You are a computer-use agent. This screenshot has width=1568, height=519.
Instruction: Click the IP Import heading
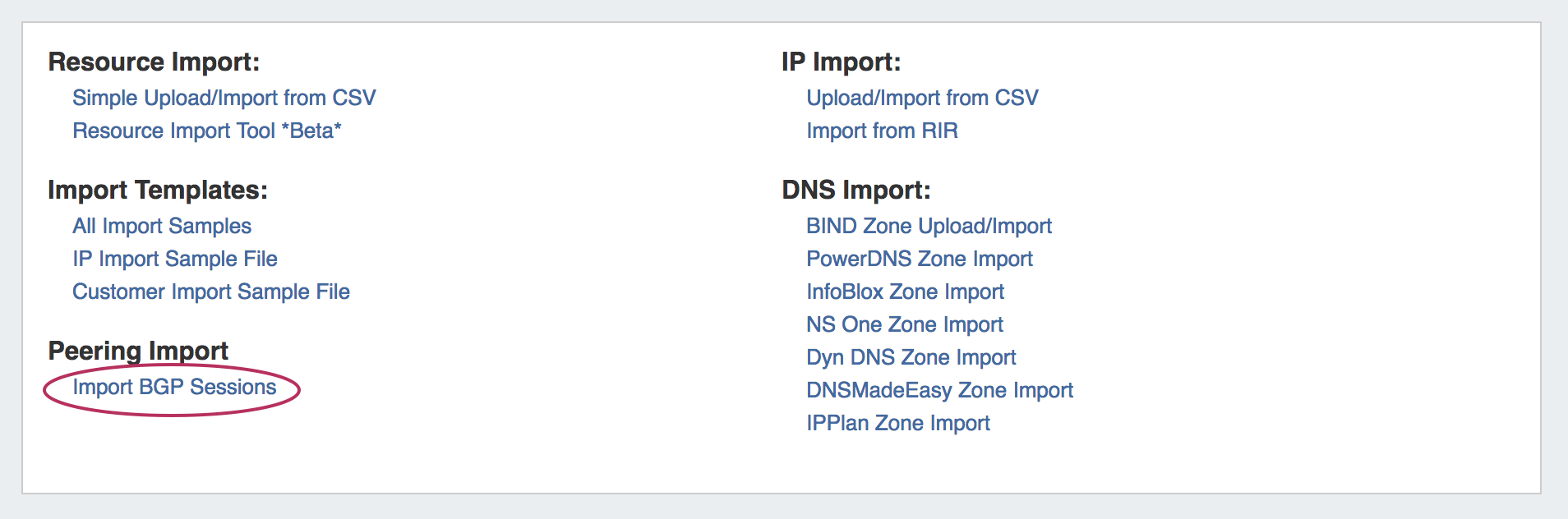tap(841, 62)
